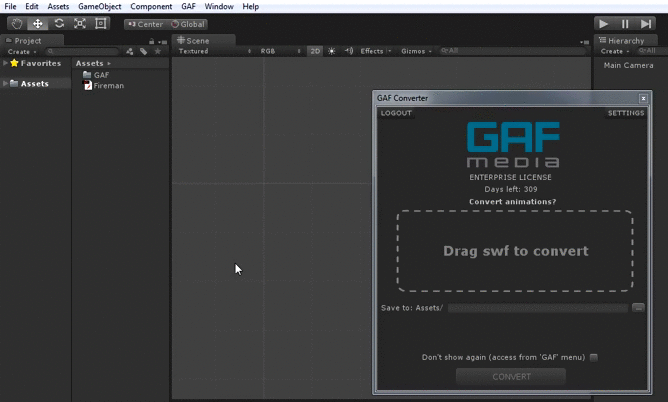This screenshot has width=668, height=402.
Task: Click search by type icon in Project
Action: pyautogui.click(x=130, y=52)
